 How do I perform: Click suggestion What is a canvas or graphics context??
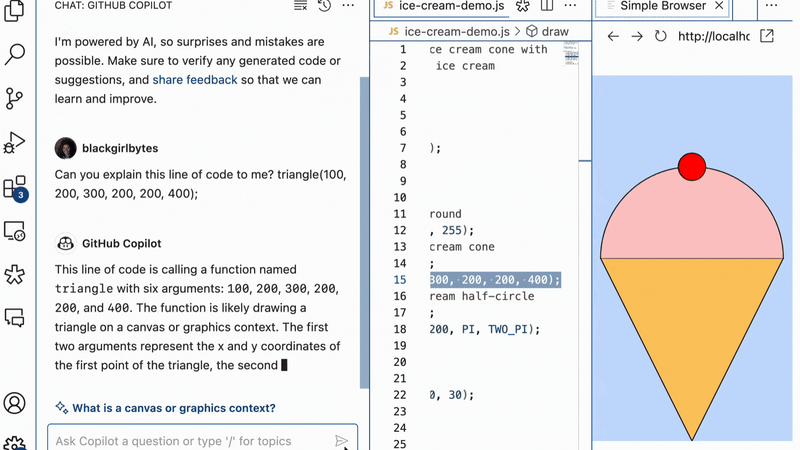pyautogui.click(x=173, y=408)
